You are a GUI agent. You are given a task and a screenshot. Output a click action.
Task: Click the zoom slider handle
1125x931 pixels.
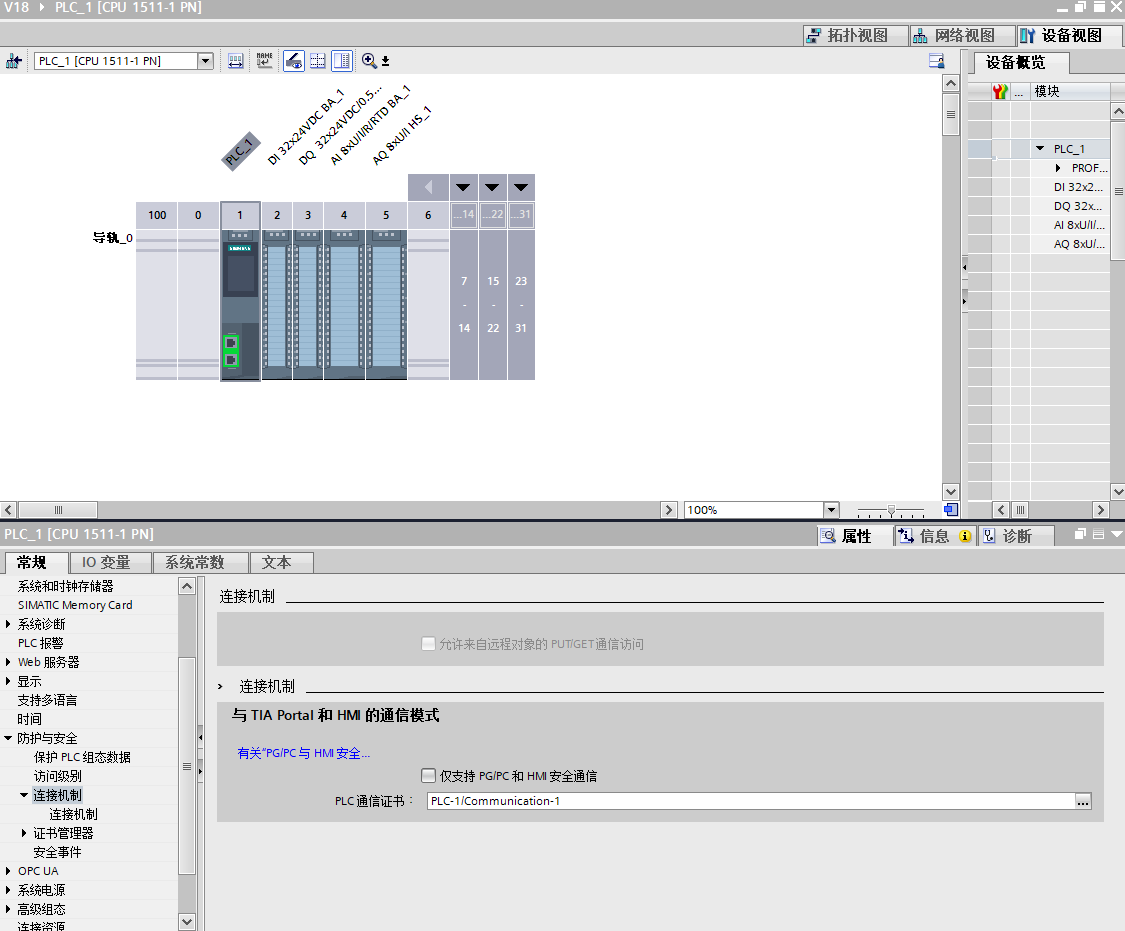(891, 510)
